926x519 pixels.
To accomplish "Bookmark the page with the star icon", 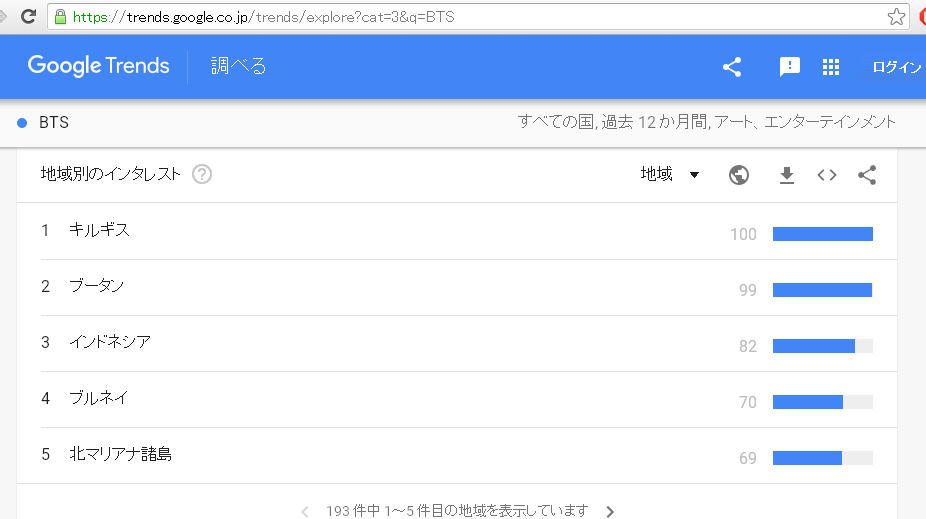I will [x=896, y=17].
